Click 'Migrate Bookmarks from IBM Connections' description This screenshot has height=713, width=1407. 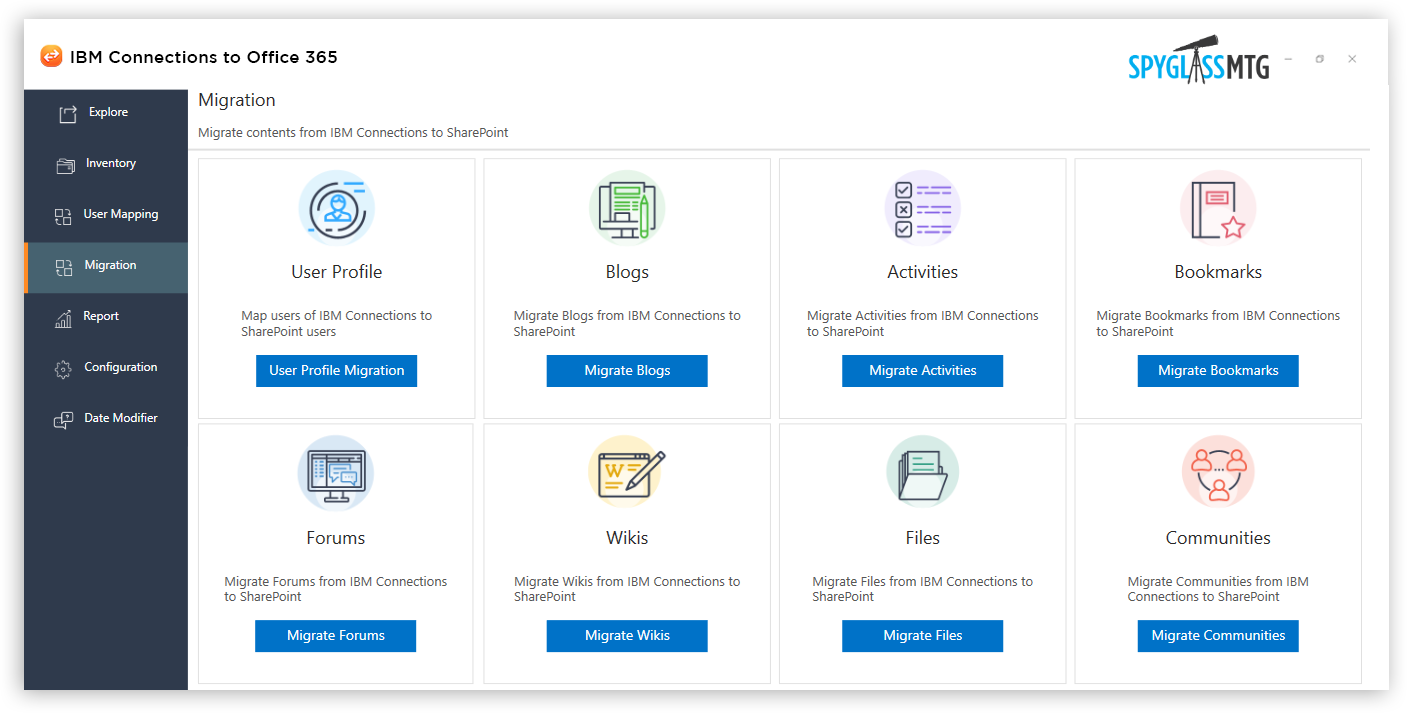click(1218, 323)
